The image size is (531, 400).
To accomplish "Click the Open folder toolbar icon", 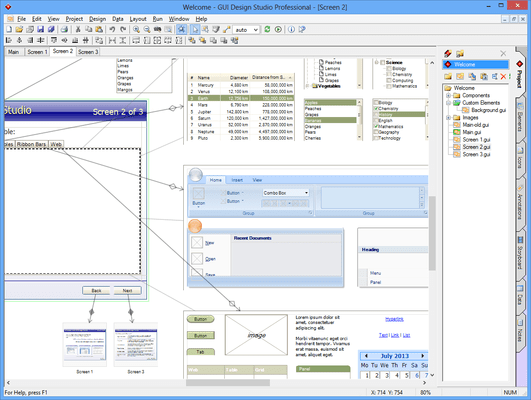I will (19, 29).
